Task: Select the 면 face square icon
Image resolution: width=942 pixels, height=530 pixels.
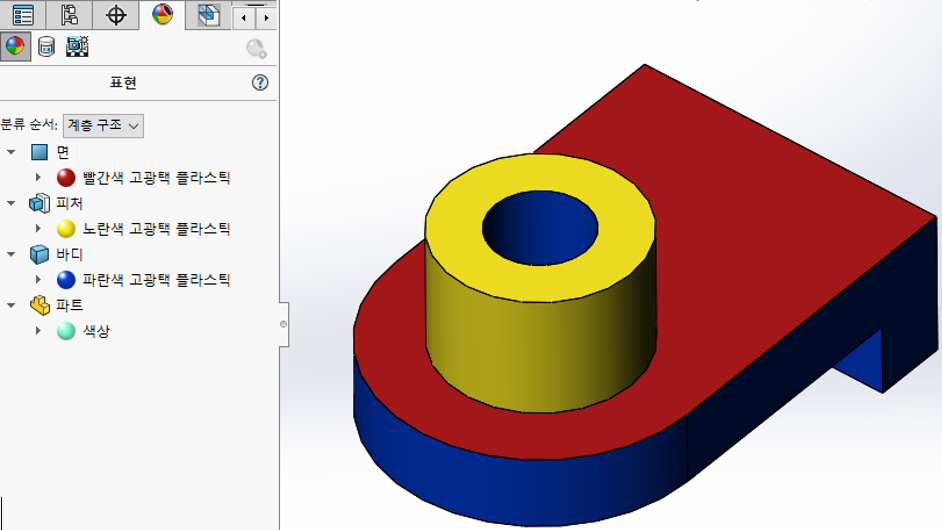Action: pyautogui.click(x=40, y=152)
